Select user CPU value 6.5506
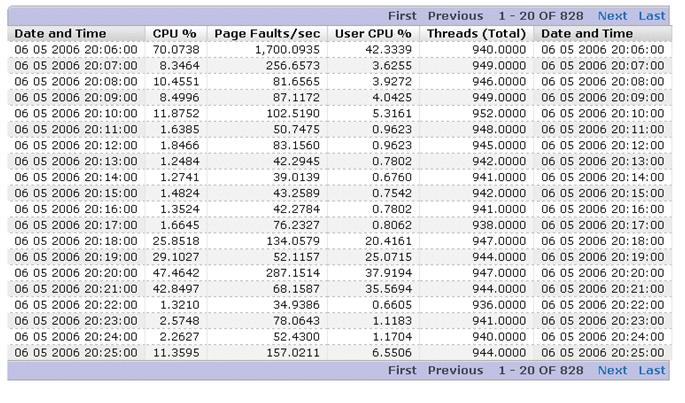This screenshot has height=403, width=685. tap(392, 353)
